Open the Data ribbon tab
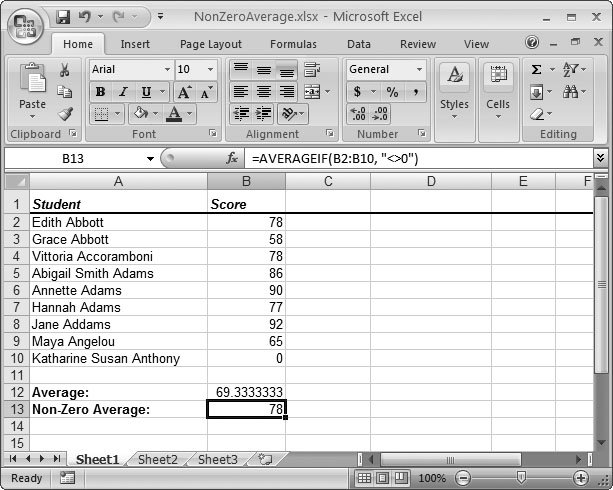 359,44
